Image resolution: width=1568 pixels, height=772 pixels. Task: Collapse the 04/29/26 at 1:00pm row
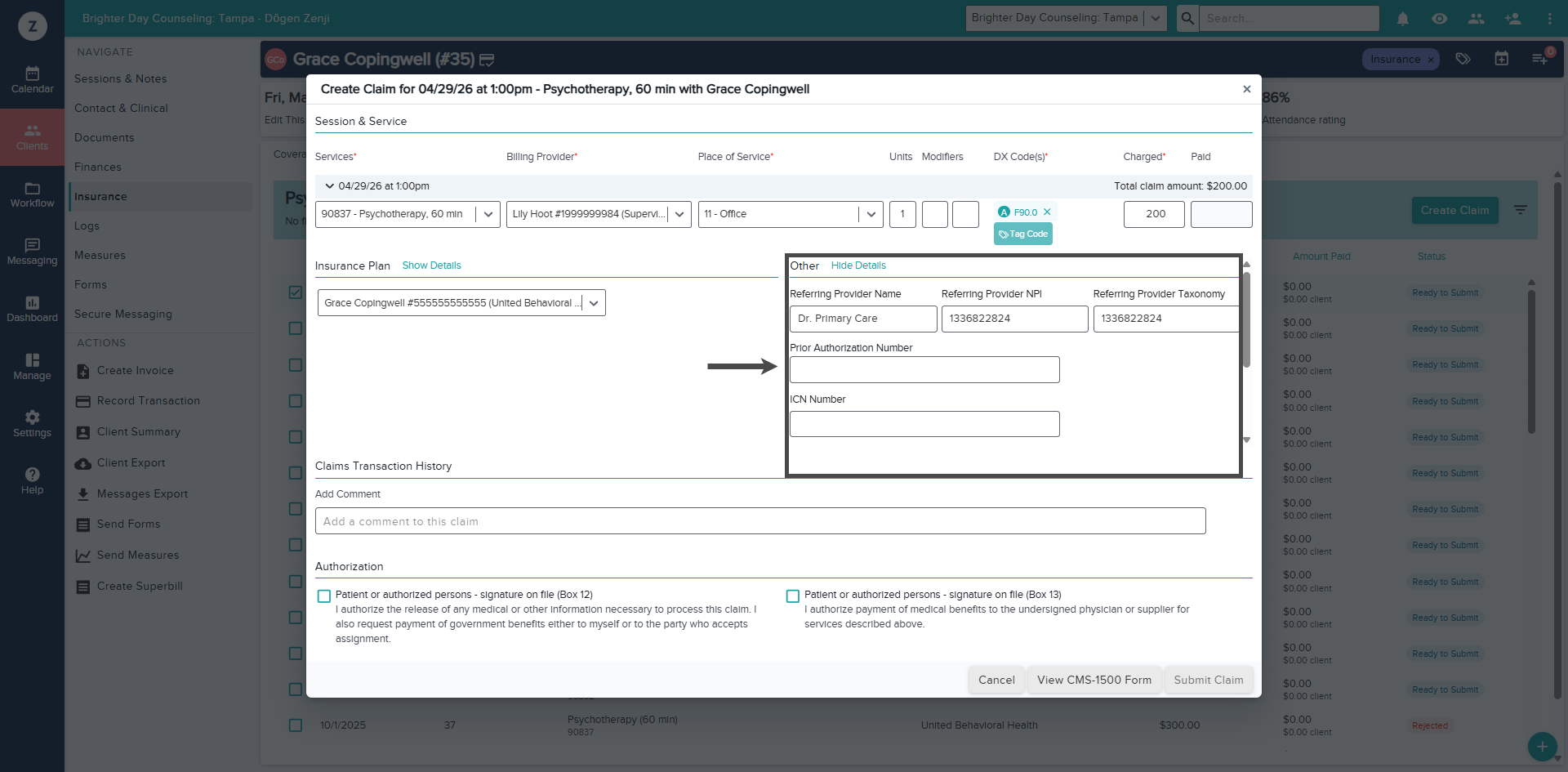coord(330,186)
